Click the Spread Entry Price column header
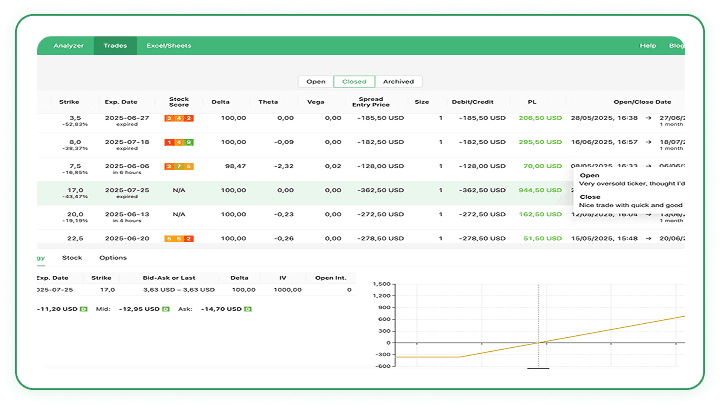This screenshot has height=407, width=720. click(x=371, y=102)
